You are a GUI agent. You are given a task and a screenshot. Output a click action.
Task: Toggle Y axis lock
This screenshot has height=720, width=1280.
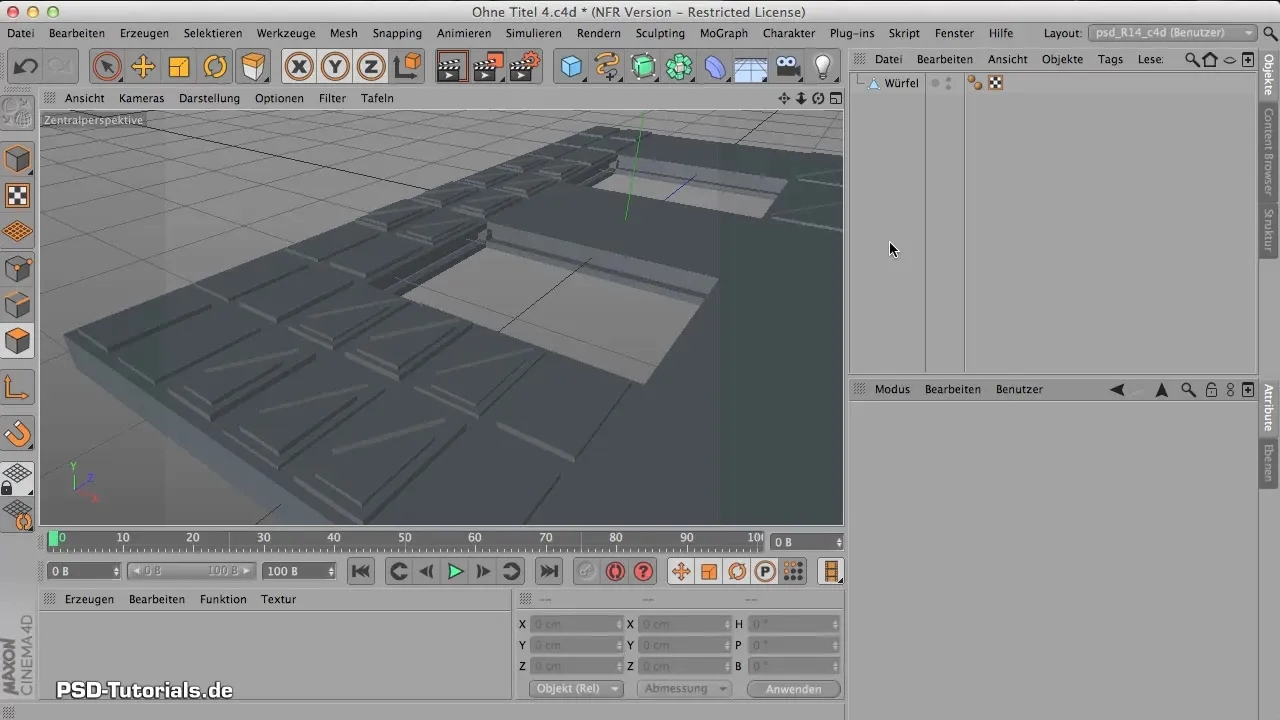click(x=334, y=67)
